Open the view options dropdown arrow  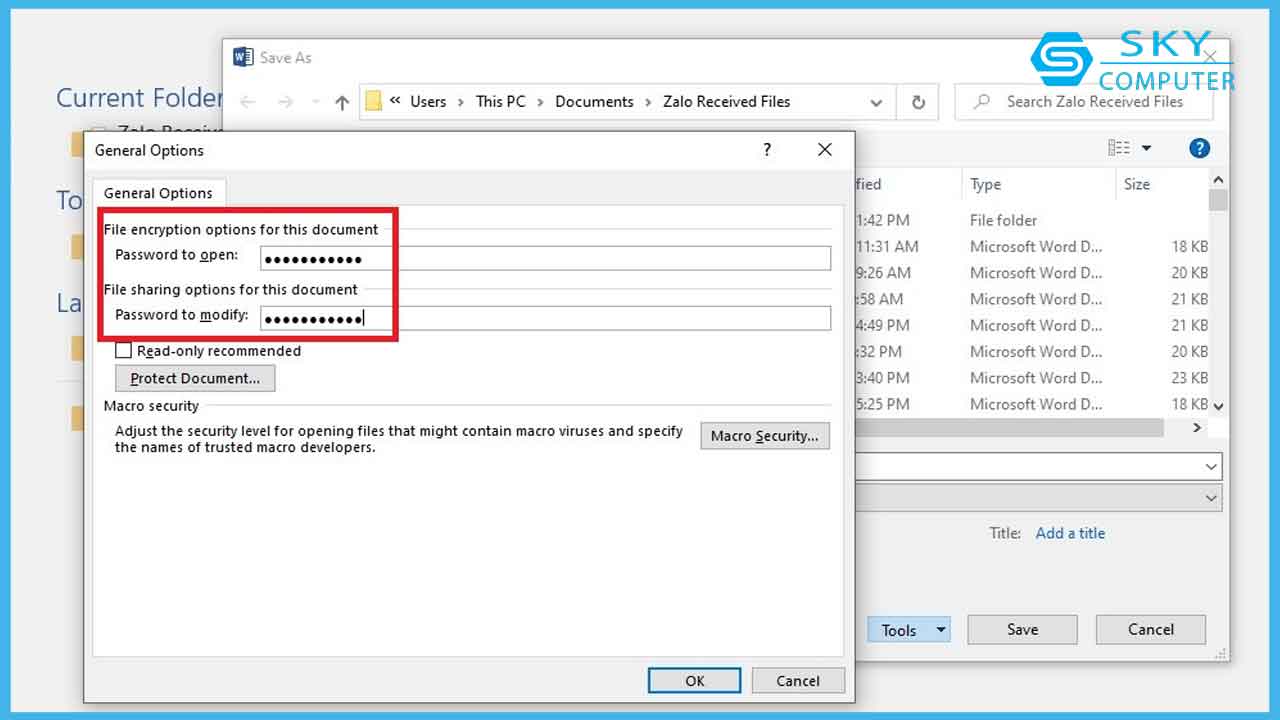pos(1146,148)
